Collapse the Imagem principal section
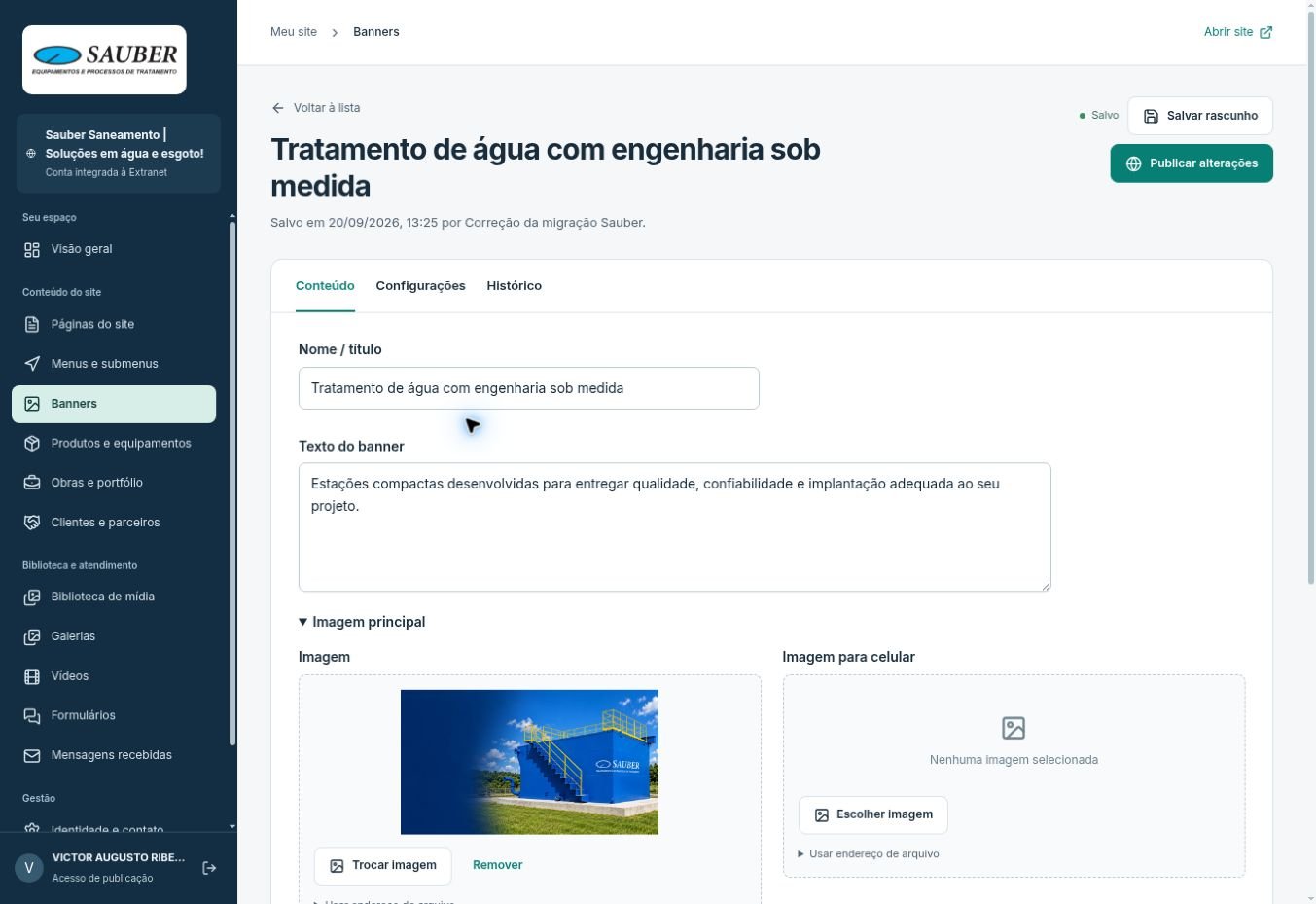The height and width of the screenshot is (904, 1316). (362, 622)
